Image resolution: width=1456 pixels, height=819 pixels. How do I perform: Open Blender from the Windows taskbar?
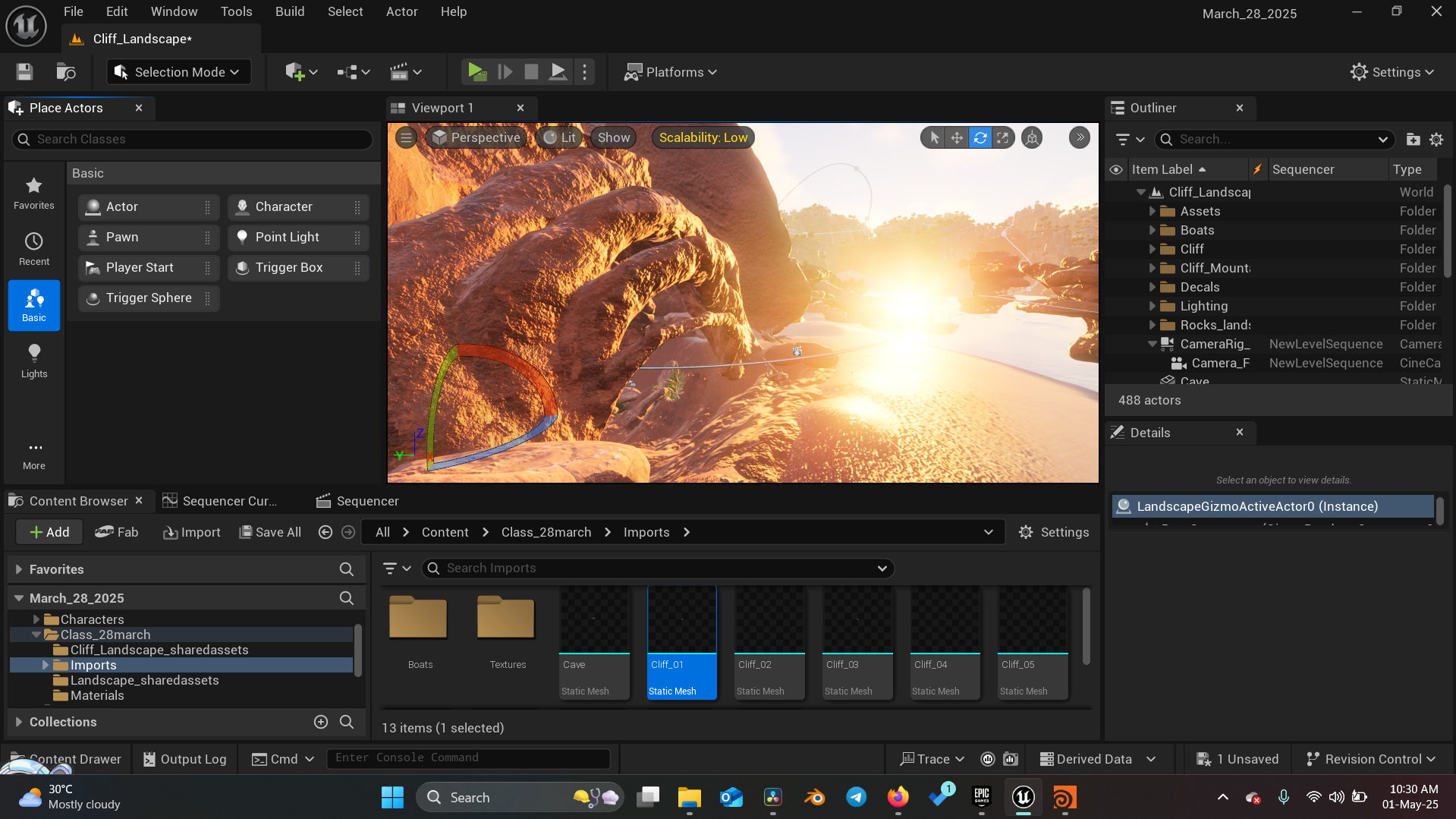click(815, 797)
